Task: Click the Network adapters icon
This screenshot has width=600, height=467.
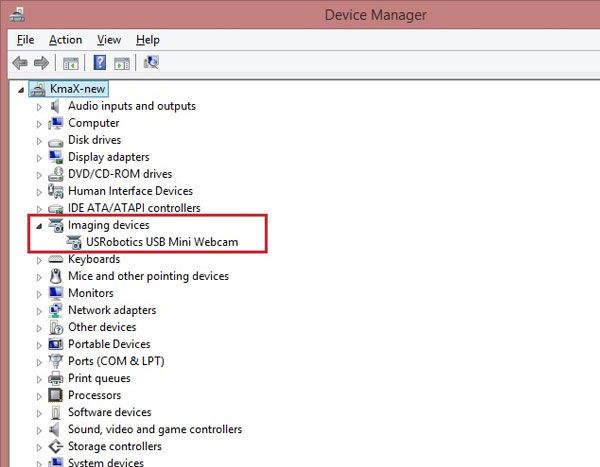Action: click(56, 310)
